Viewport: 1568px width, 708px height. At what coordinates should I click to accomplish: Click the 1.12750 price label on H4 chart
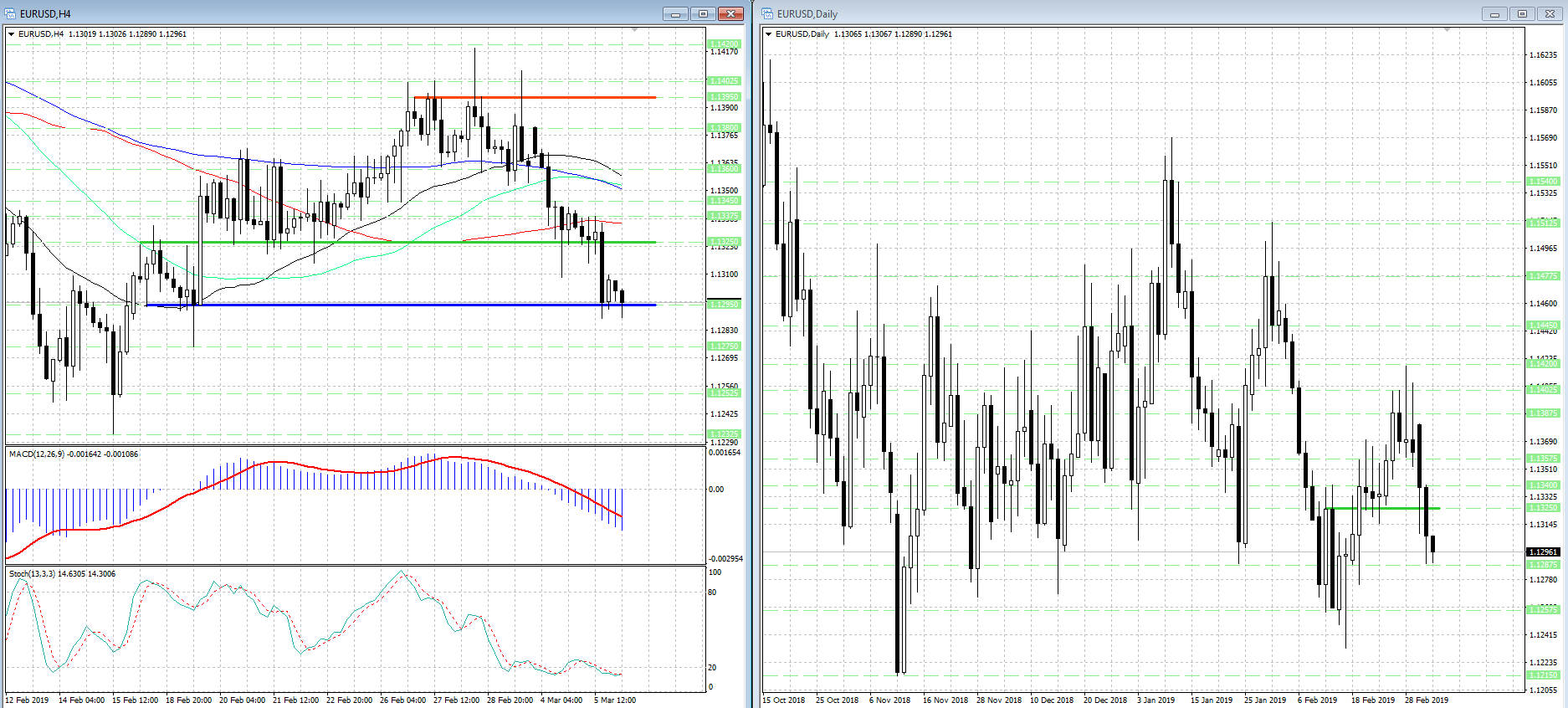coord(724,346)
